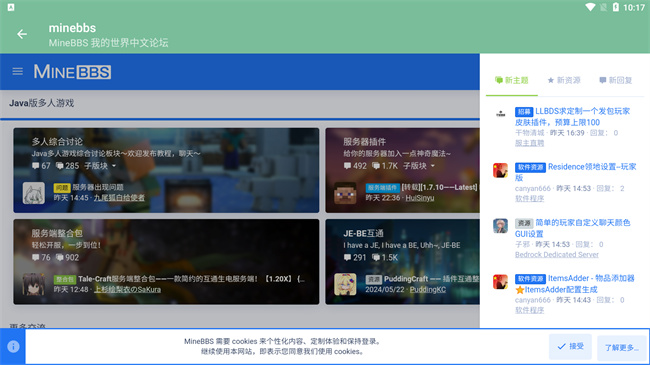Open avatar in 服务端整合包 card

34,284
